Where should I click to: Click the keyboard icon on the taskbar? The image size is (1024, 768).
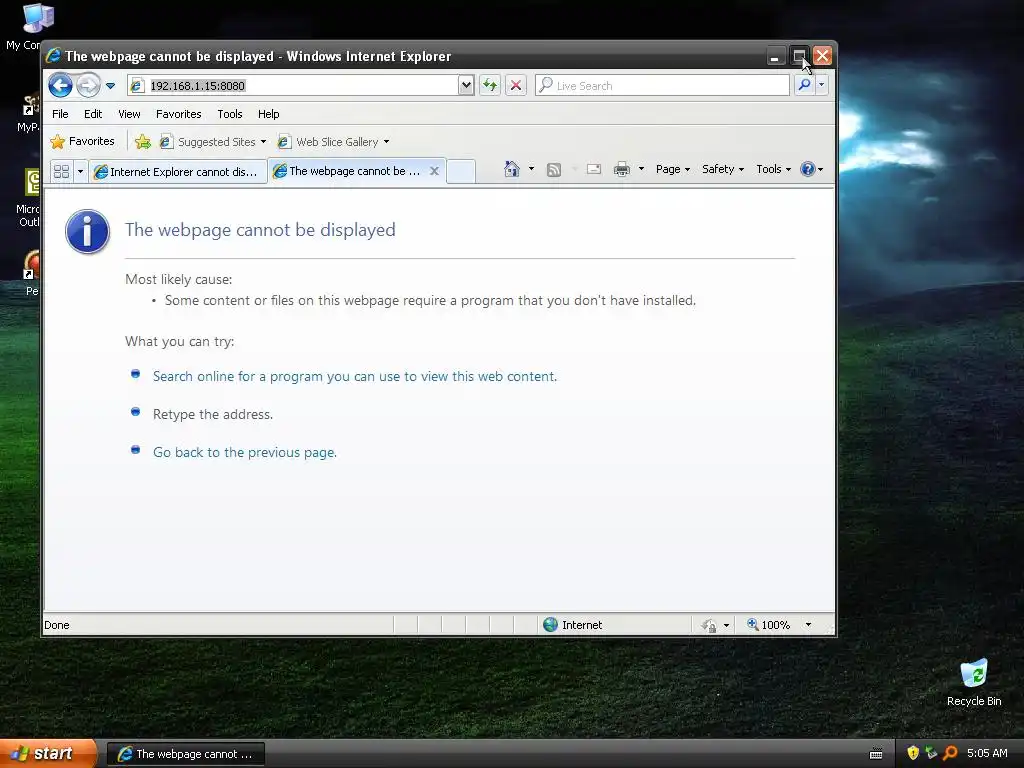pyautogui.click(x=876, y=754)
